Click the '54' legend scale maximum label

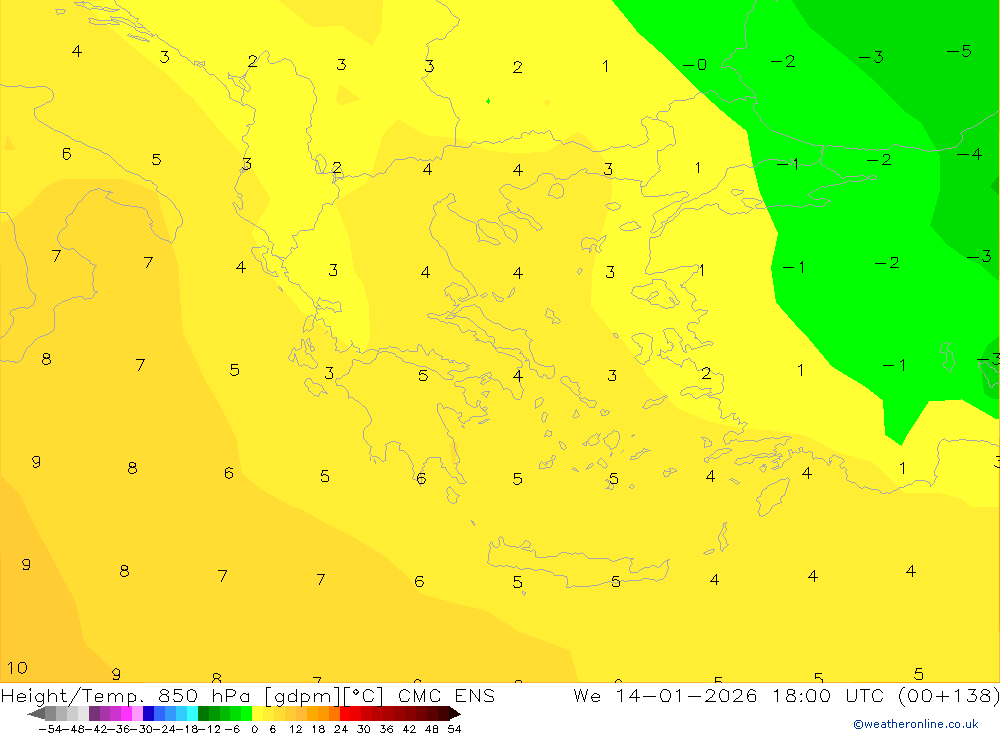pos(454,729)
